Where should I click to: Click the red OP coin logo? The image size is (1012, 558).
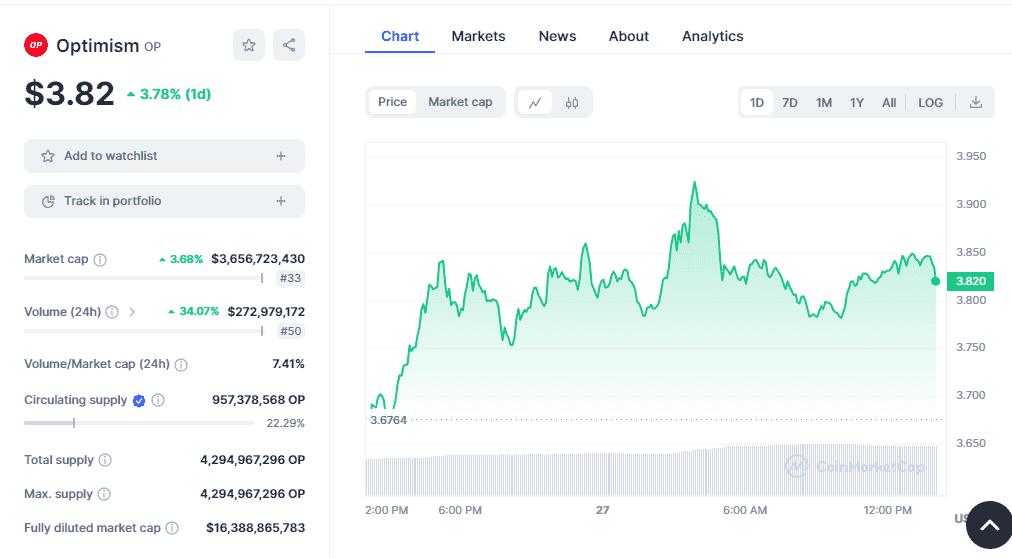click(x=36, y=45)
